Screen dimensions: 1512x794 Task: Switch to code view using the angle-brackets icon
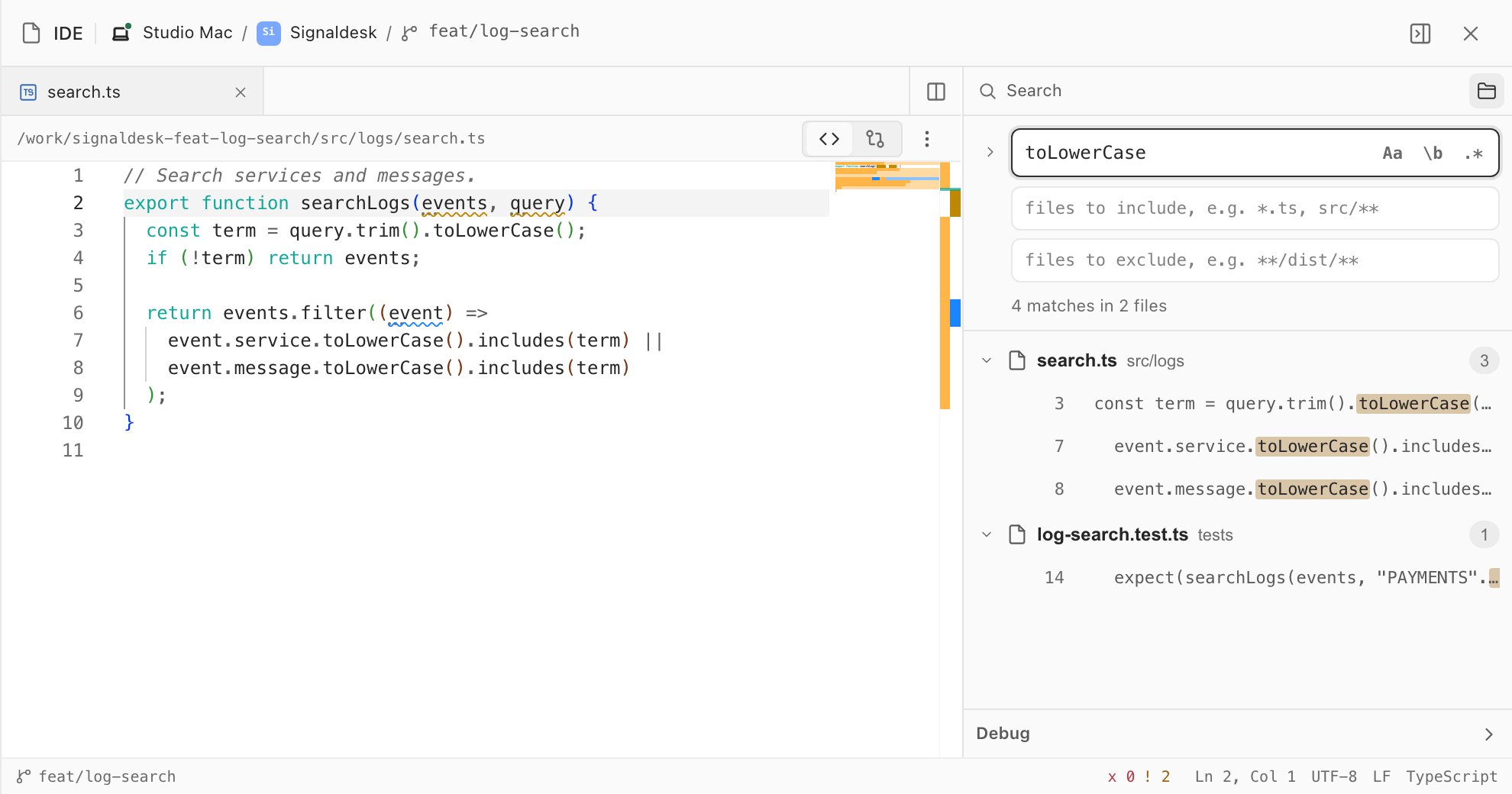click(x=829, y=139)
